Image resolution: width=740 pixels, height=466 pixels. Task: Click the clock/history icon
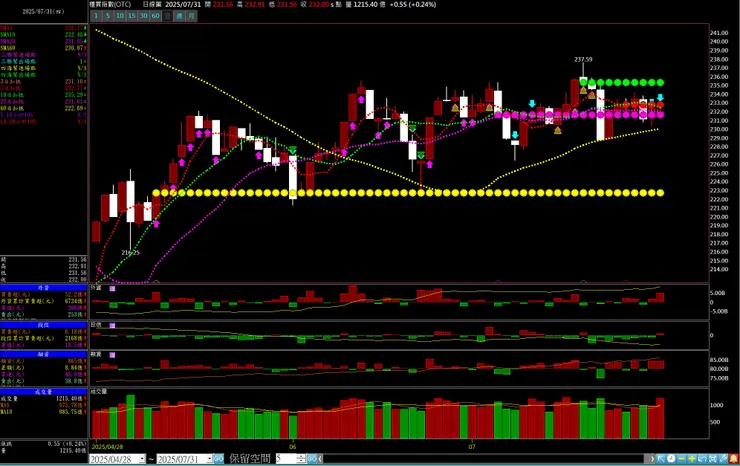coord(671,458)
